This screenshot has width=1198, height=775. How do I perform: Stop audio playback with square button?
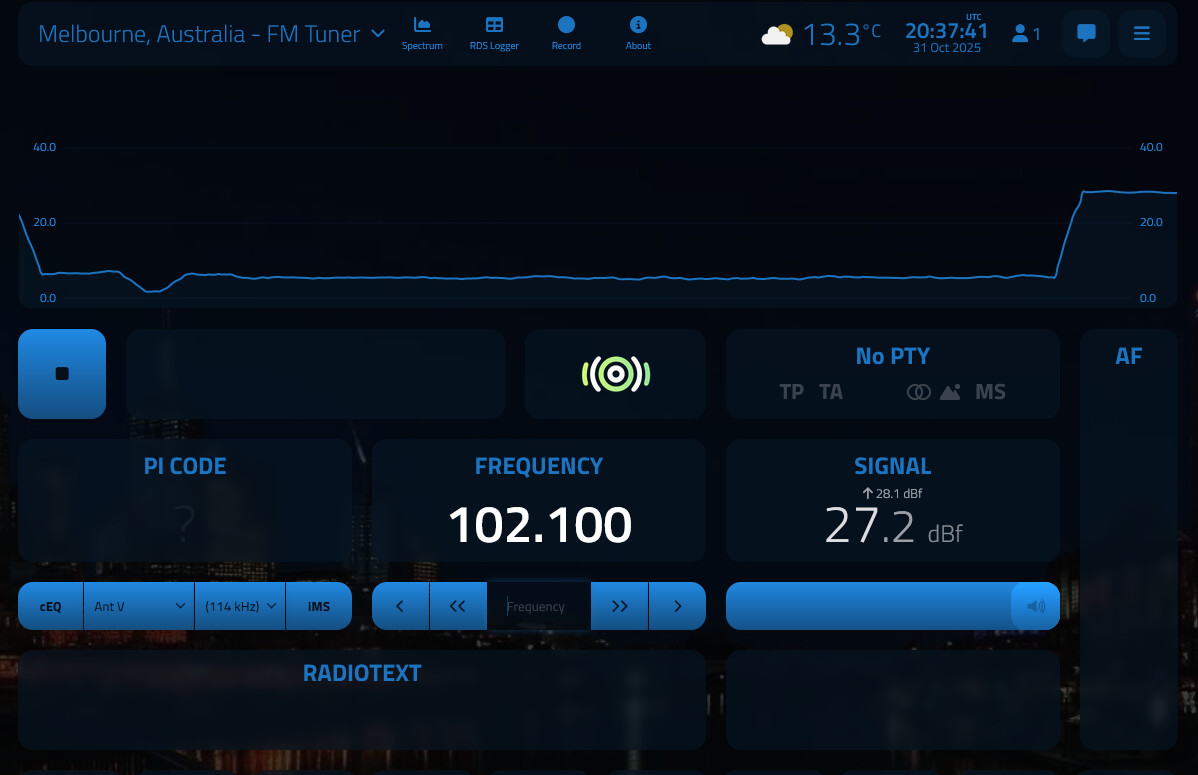click(x=62, y=374)
